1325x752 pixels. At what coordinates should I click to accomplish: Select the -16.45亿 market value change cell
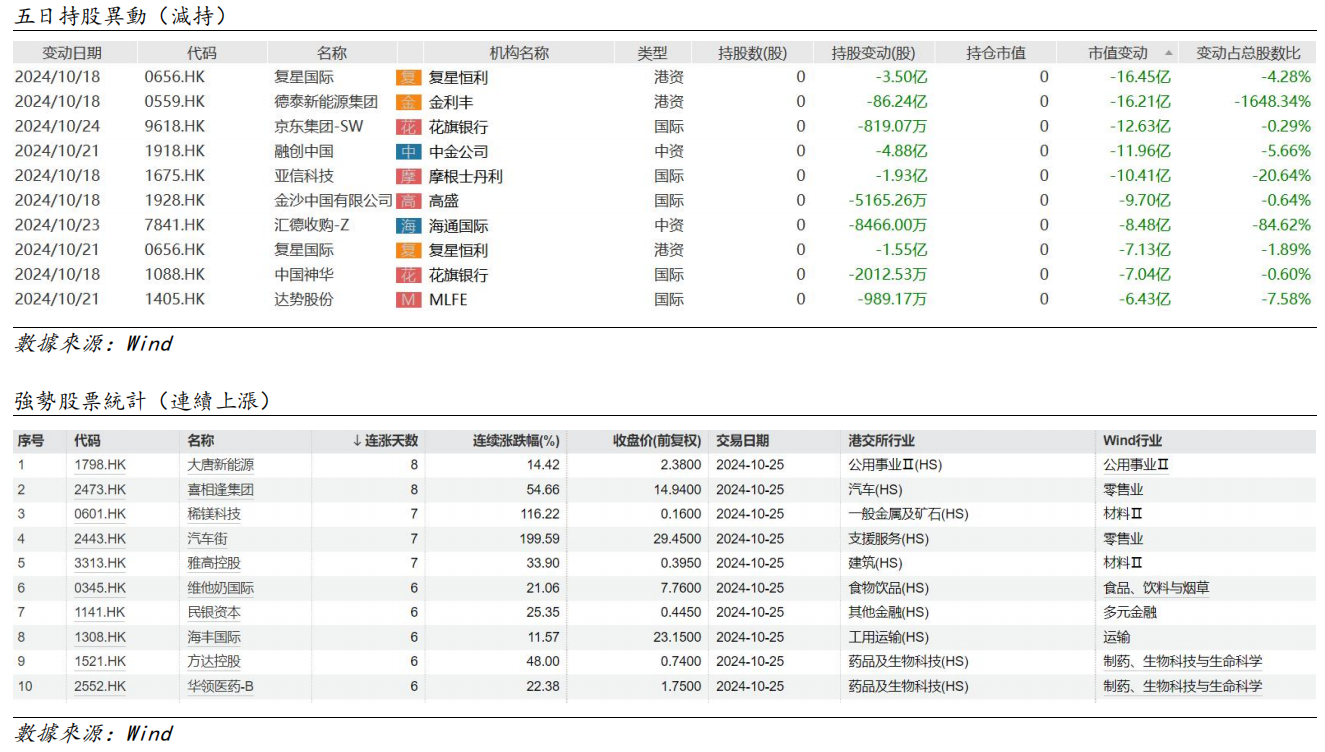tap(1140, 77)
